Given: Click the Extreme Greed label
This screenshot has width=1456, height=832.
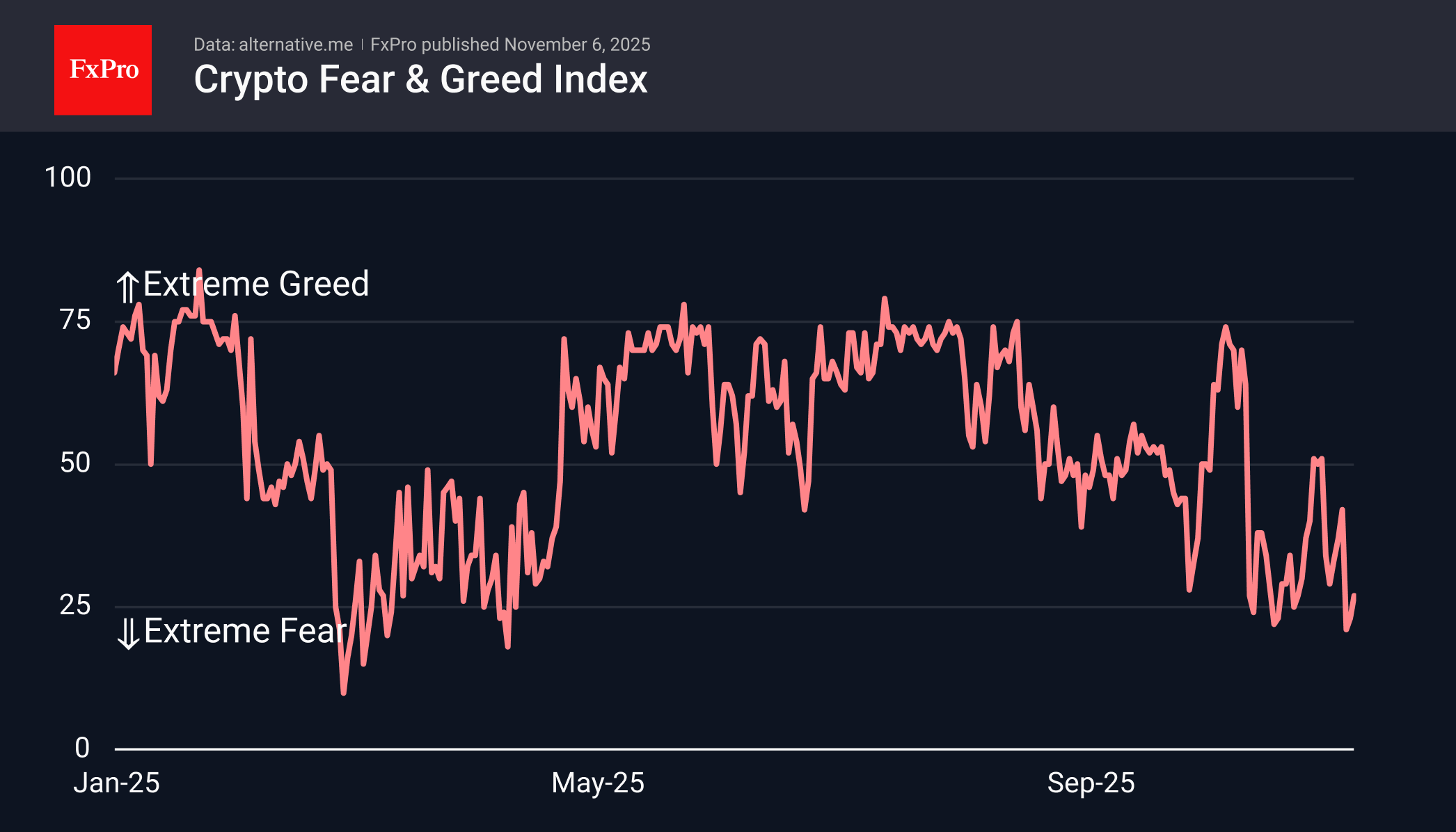Looking at the screenshot, I should coord(255,284).
